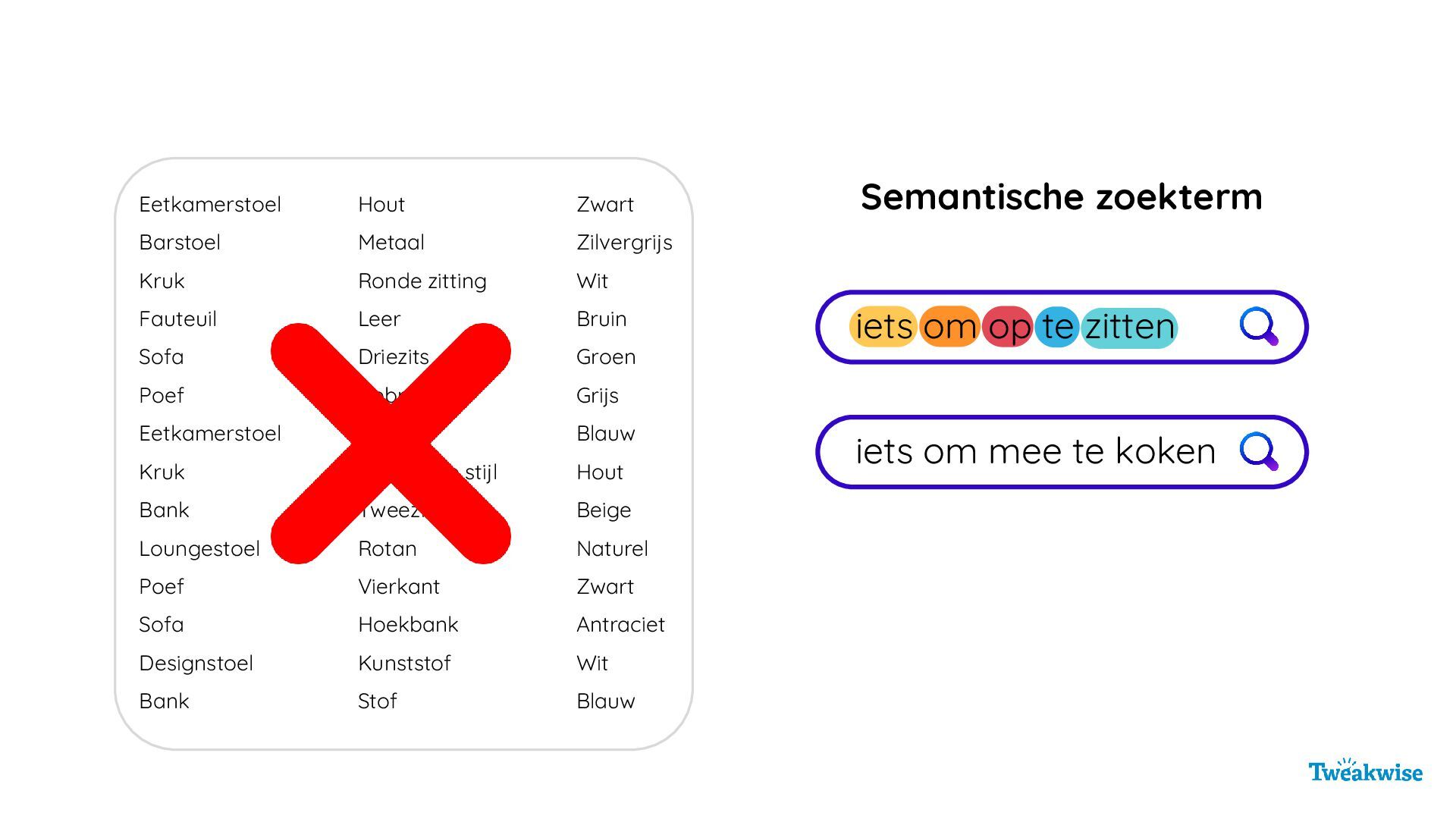Select the "Designstoel" entry
Viewport: 1456px width, 819px height.
[x=196, y=663]
